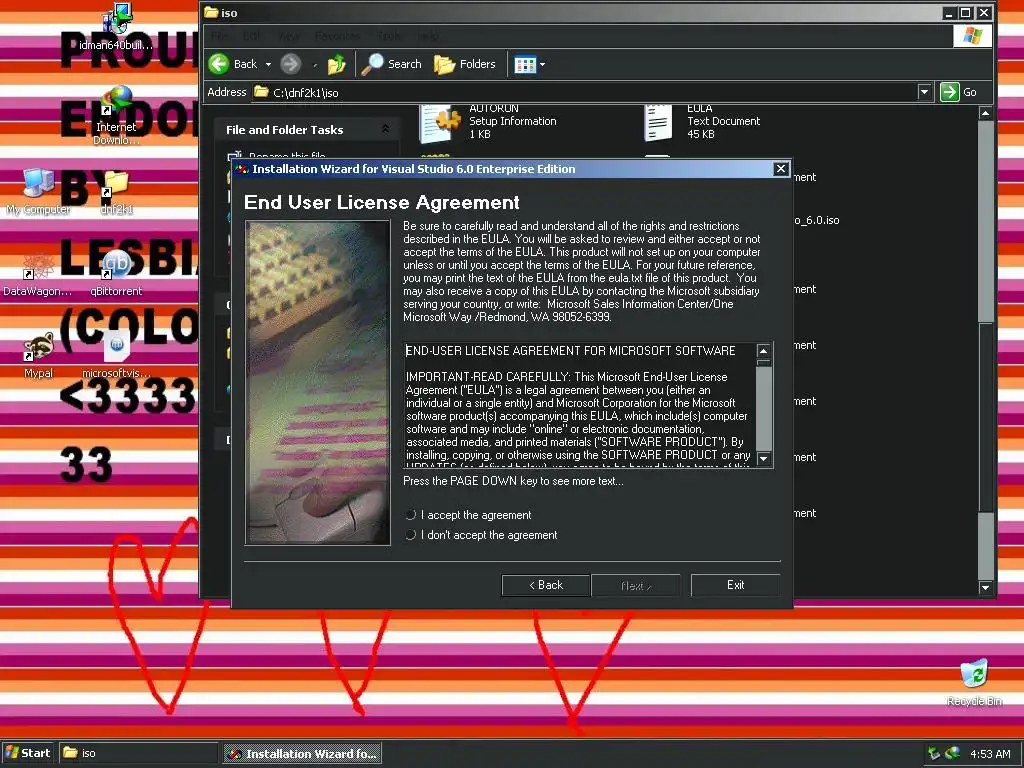
Task: Click Exit in the installation wizard
Action: (x=735, y=585)
